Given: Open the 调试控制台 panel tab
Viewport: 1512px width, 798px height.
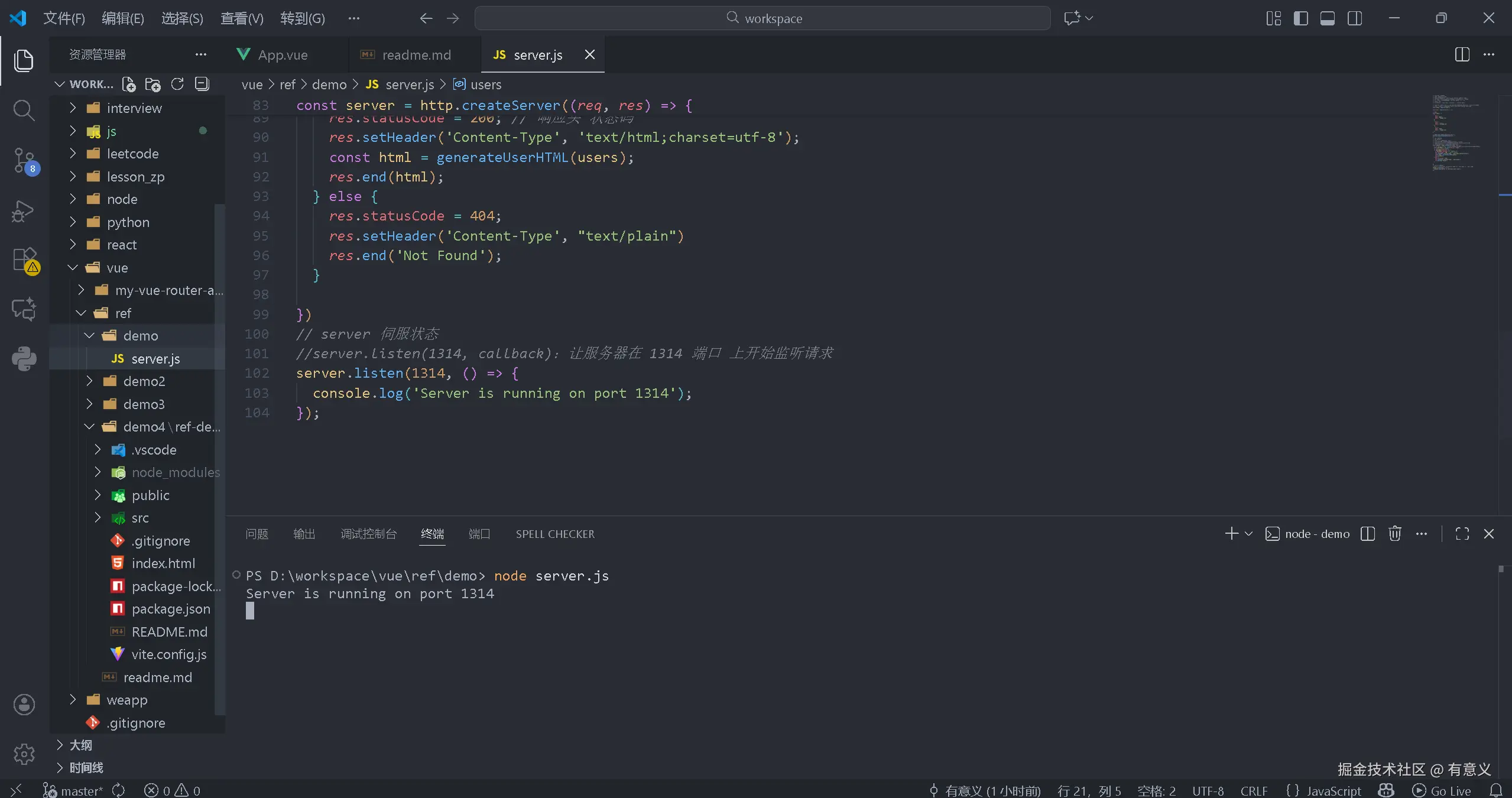Looking at the screenshot, I should (x=368, y=534).
